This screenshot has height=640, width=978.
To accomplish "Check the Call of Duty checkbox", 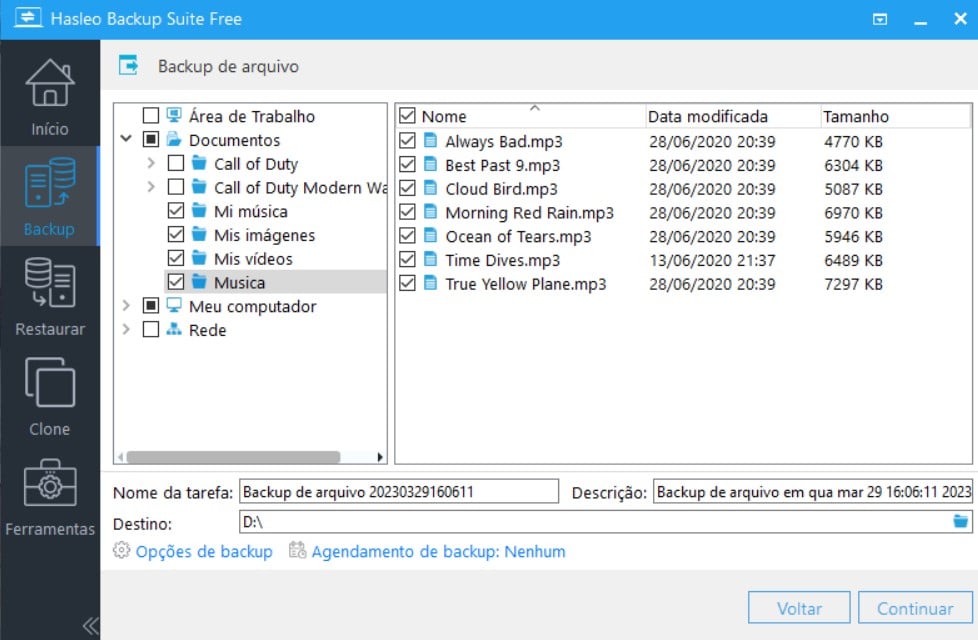I will coord(176,163).
